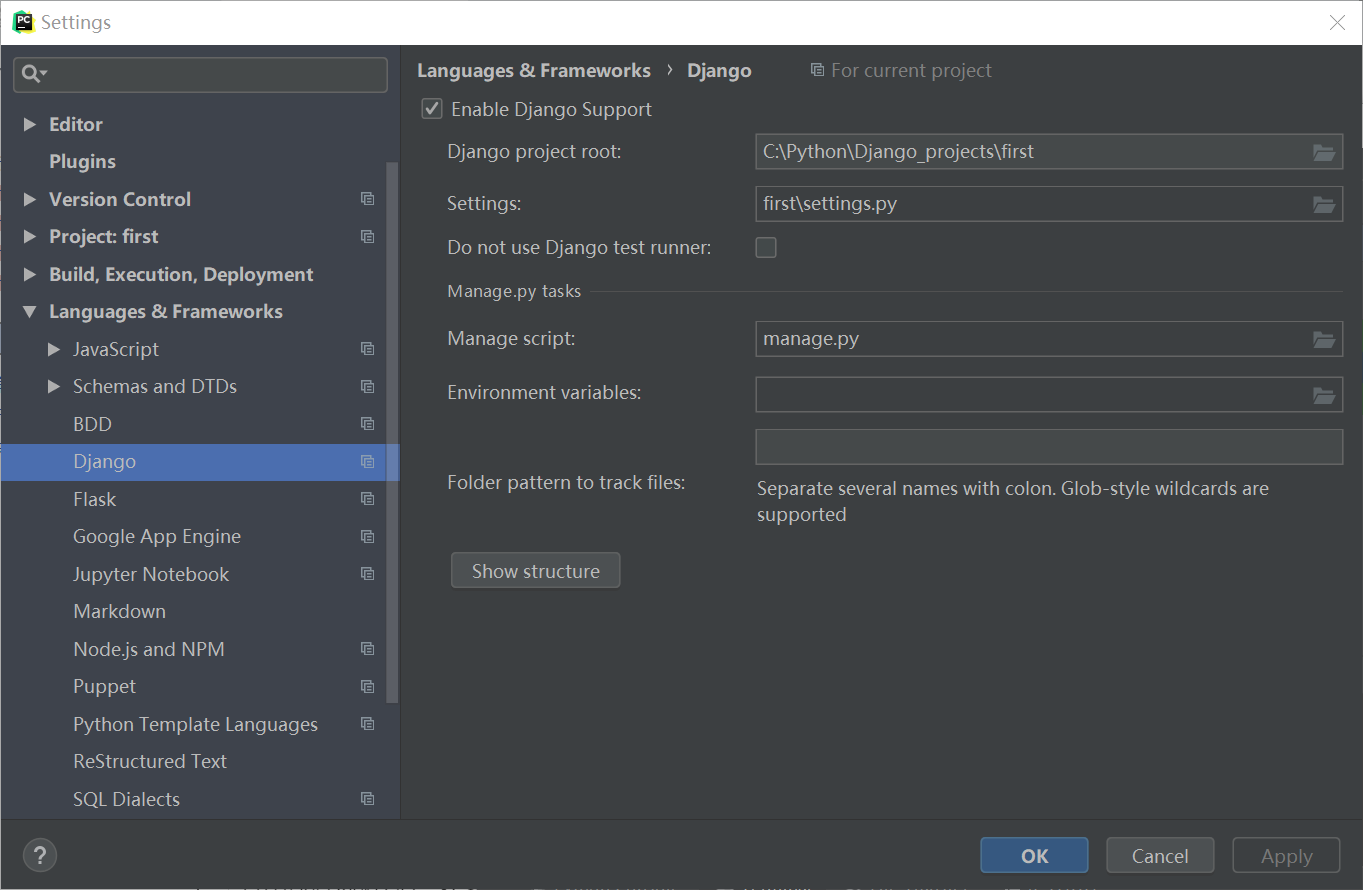
Task: Select Puppet in the settings tree
Action: tap(104, 687)
